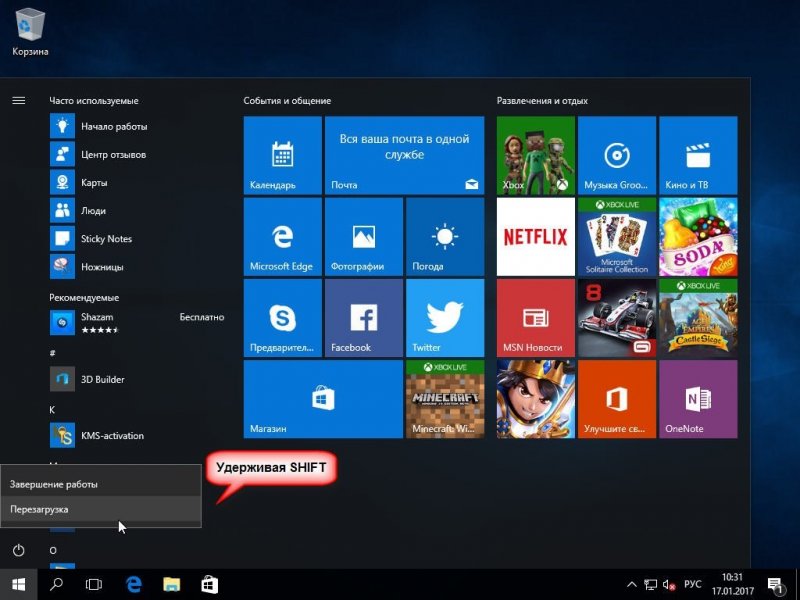Open the Погода weather tile
The width and height of the screenshot is (800, 600).
pos(445,237)
